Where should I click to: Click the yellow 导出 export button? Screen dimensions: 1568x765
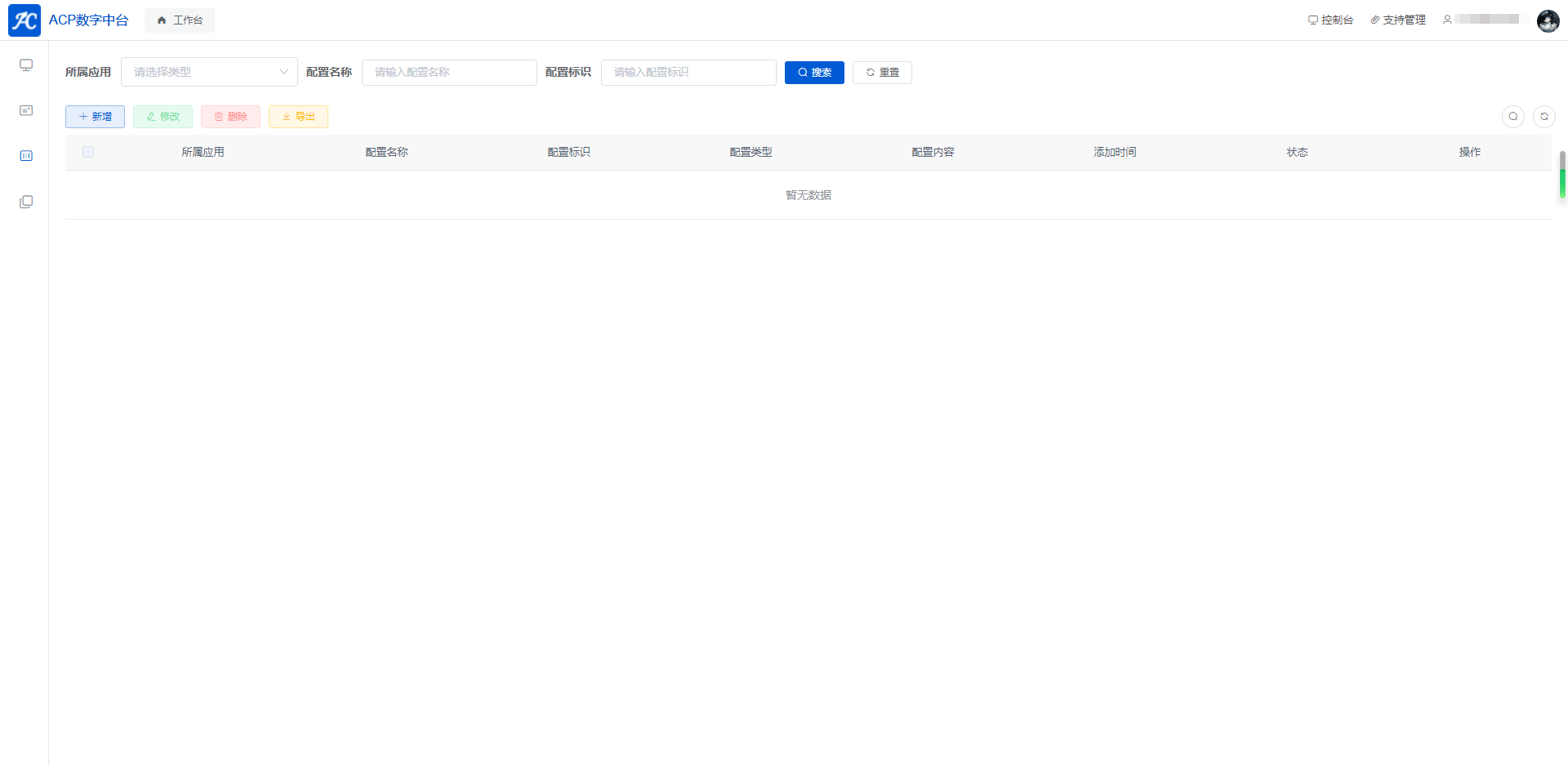click(298, 117)
